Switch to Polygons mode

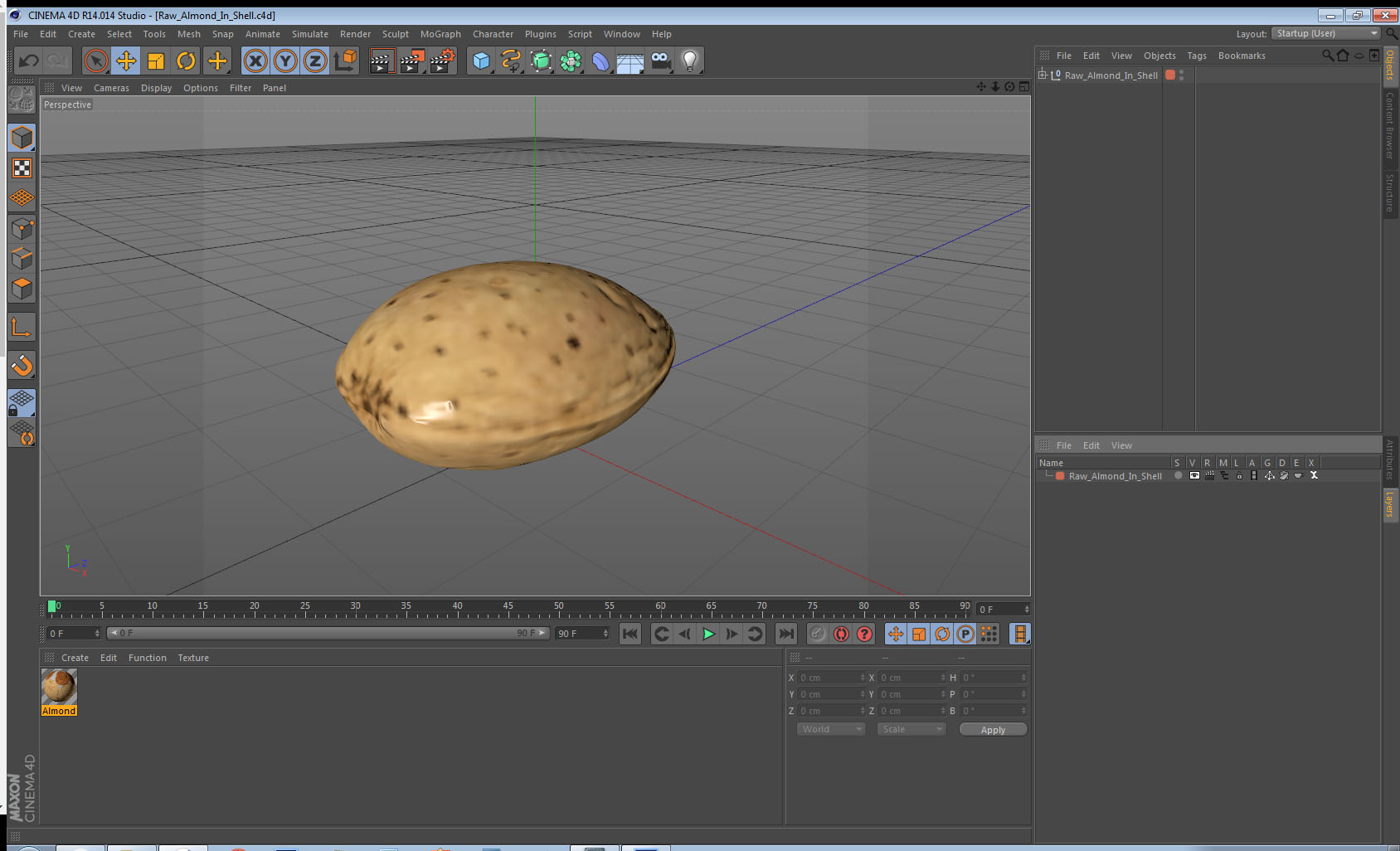[x=22, y=289]
